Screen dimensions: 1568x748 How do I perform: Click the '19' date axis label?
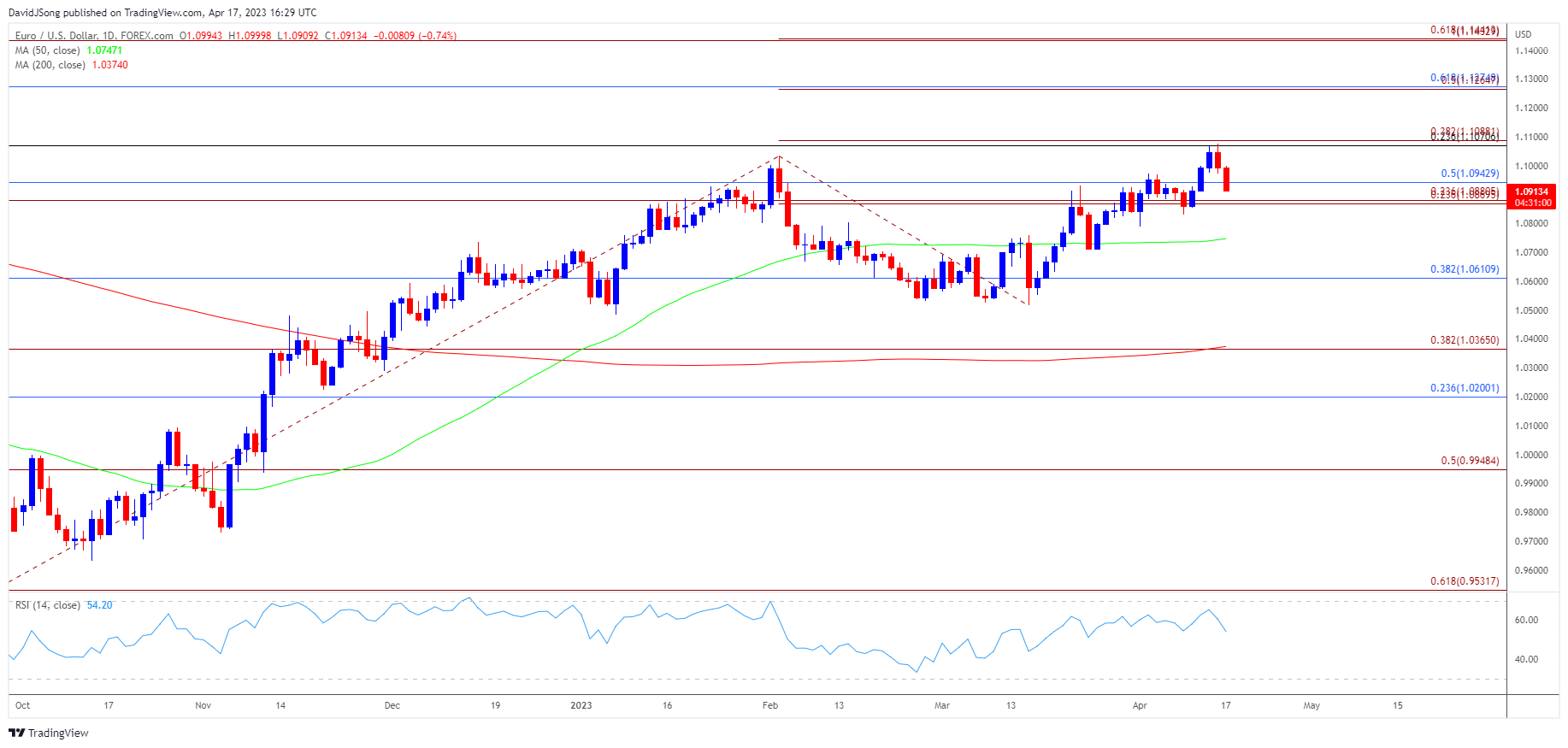pos(496,705)
